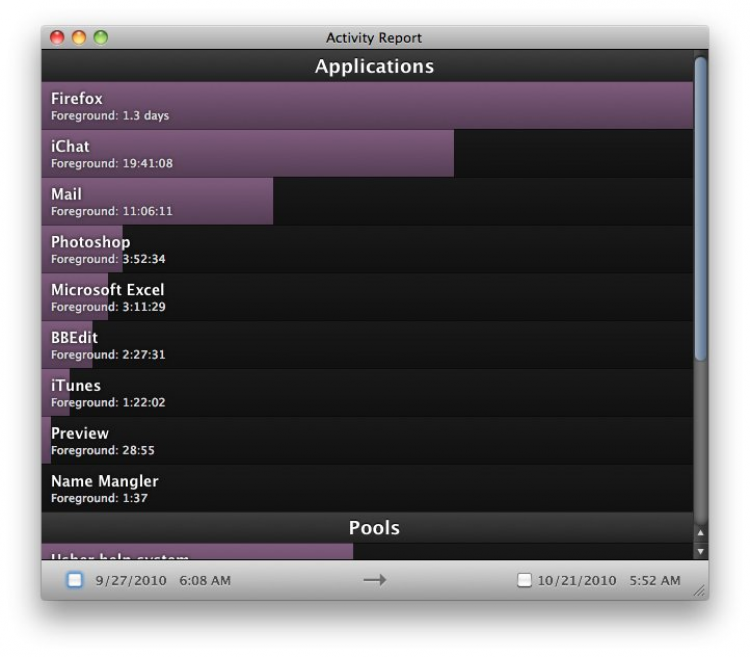Viewport: 750px width, 657px height.
Task: Click the end time 5:52 AM
Action: (x=655, y=580)
